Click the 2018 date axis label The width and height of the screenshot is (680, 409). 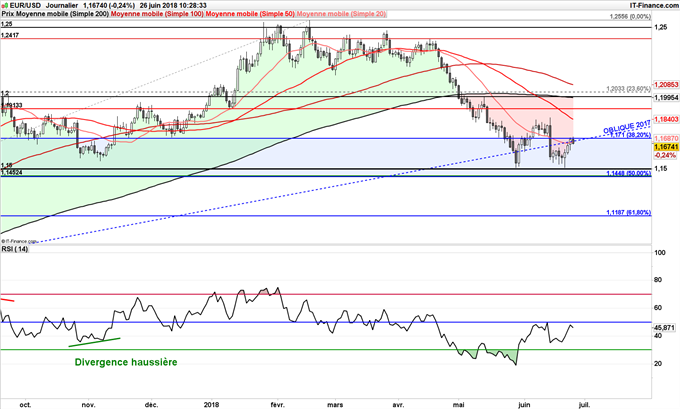(x=211, y=405)
